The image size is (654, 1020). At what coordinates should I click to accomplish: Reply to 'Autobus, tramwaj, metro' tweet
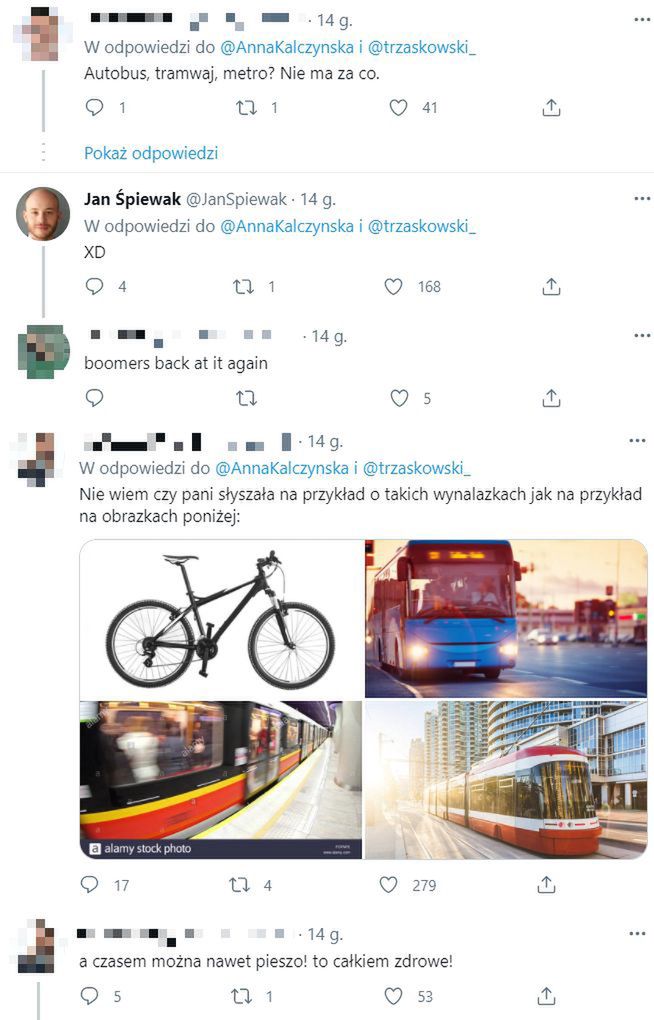(x=94, y=107)
